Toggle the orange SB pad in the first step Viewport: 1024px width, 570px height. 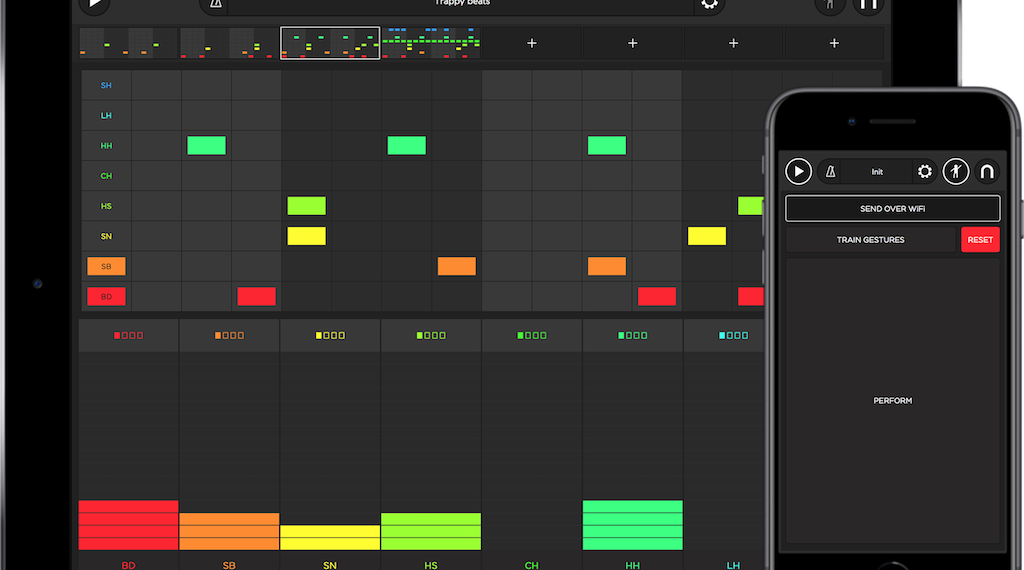click(x=106, y=266)
